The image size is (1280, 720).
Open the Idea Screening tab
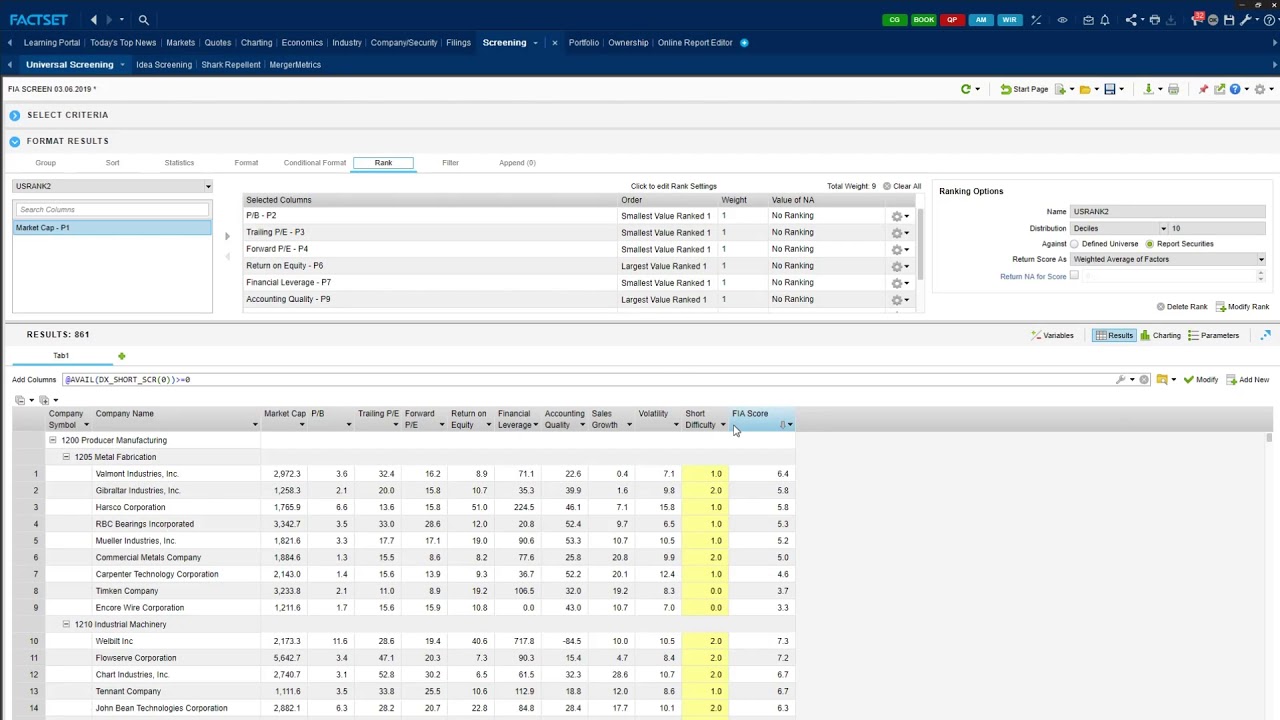pyautogui.click(x=164, y=65)
